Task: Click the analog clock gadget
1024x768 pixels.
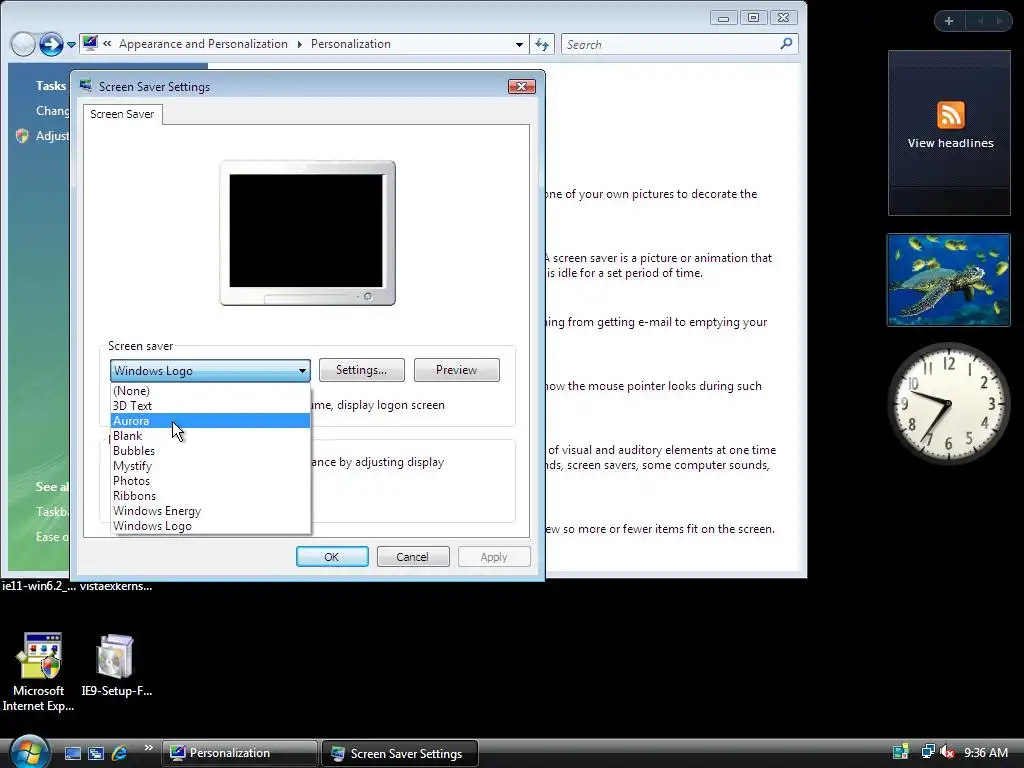Action: point(949,403)
